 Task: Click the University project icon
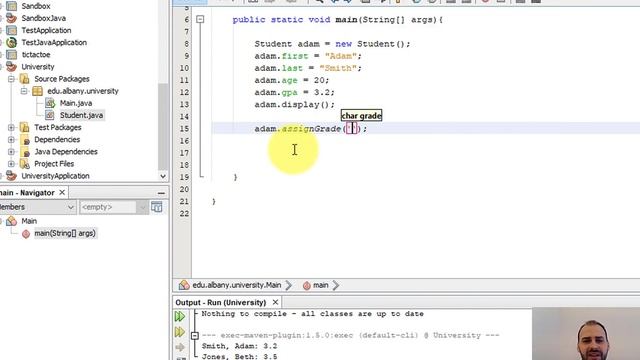(12, 67)
